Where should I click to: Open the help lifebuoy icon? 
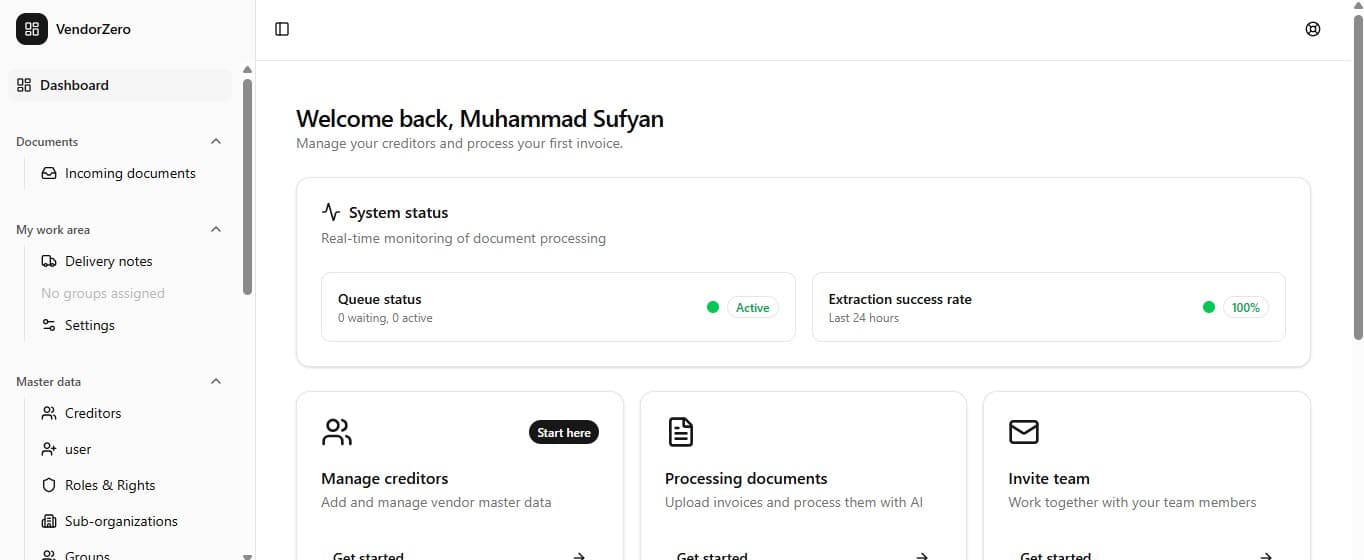(1313, 29)
